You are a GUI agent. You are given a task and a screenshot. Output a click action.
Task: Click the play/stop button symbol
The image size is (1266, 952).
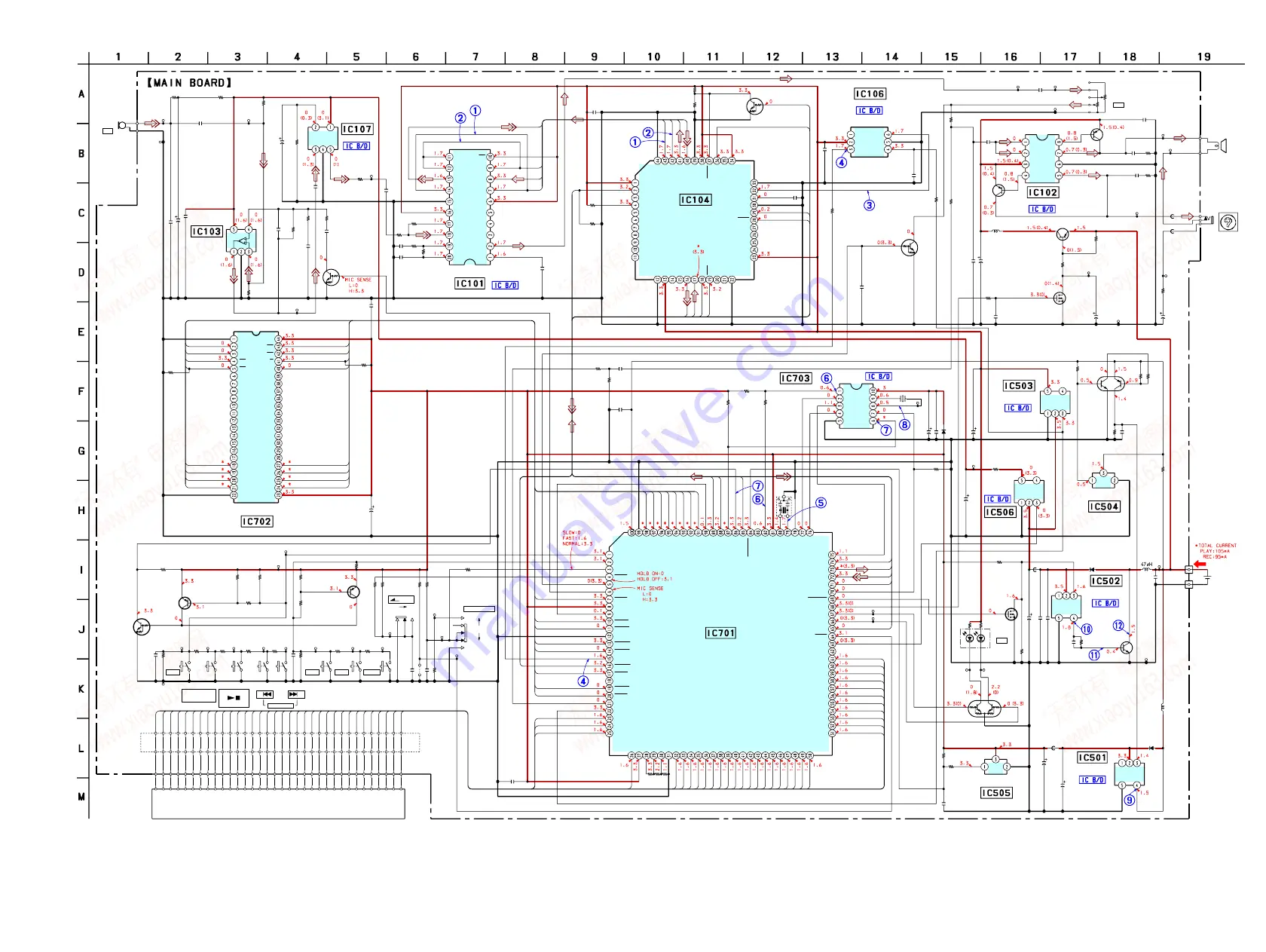[x=234, y=698]
